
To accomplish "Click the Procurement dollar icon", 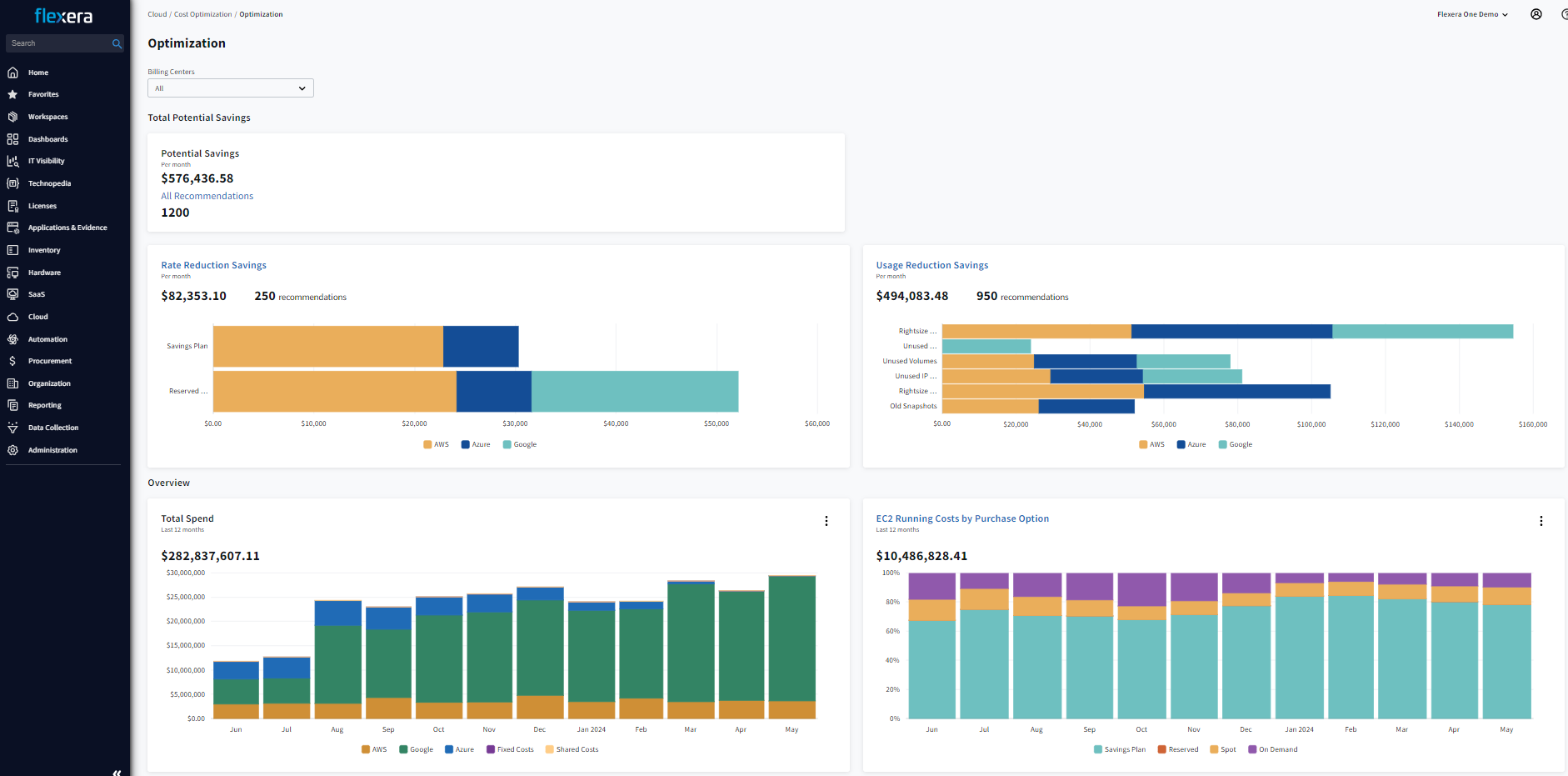I will pos(12,361).
